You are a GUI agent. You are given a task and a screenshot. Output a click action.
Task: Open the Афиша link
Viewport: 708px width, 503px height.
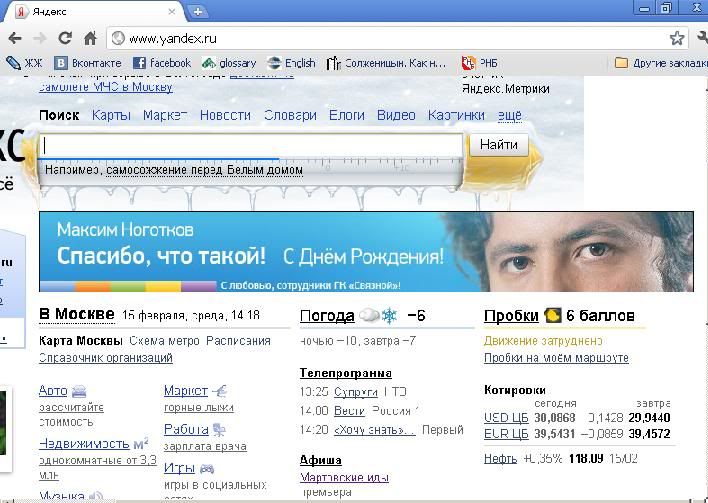click(321, 460)
